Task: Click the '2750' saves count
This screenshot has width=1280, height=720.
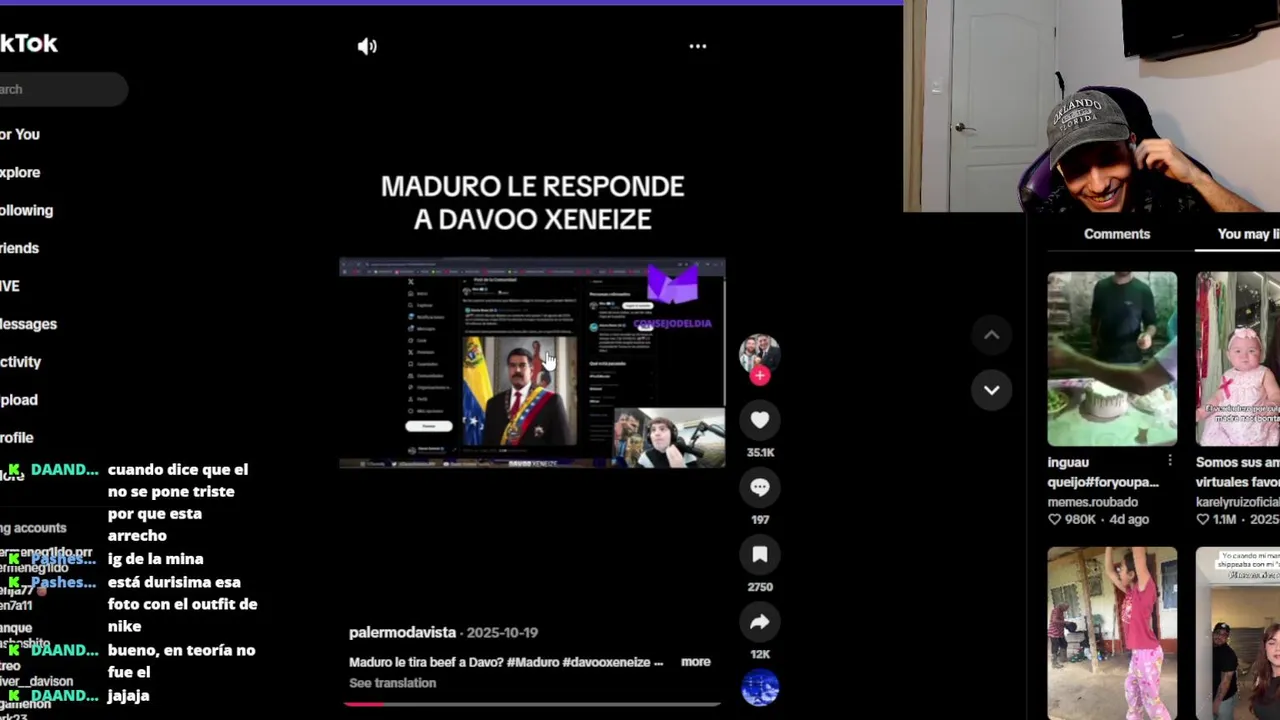Action: pyautogui.click(x=760, y=587)
